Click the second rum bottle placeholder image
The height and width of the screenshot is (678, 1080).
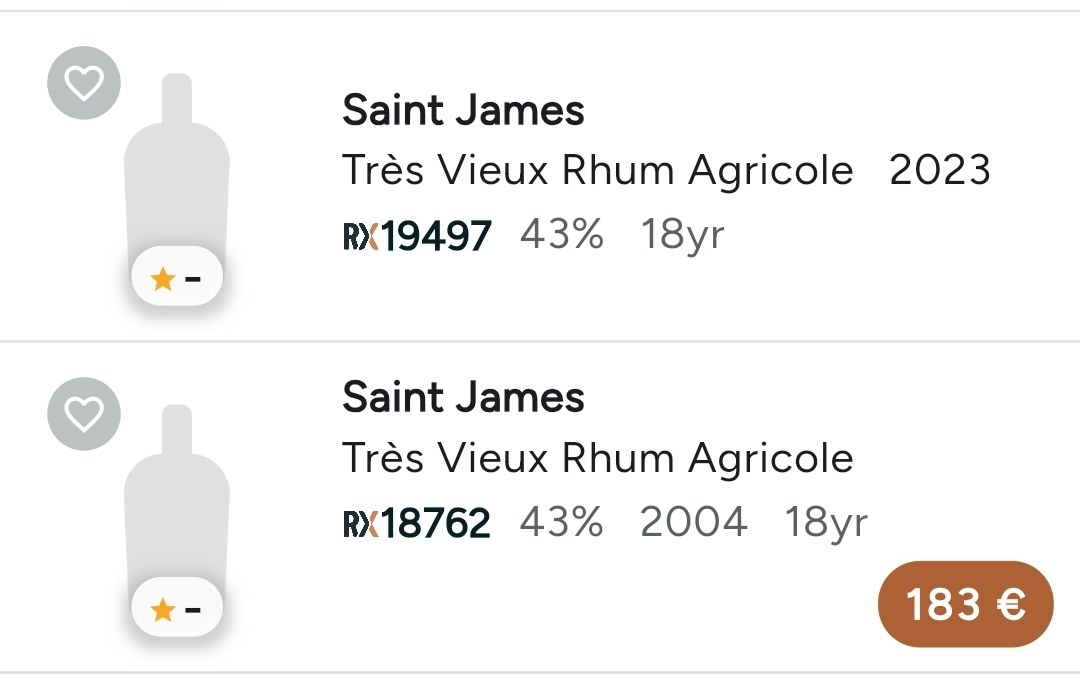tap(177, 500)
